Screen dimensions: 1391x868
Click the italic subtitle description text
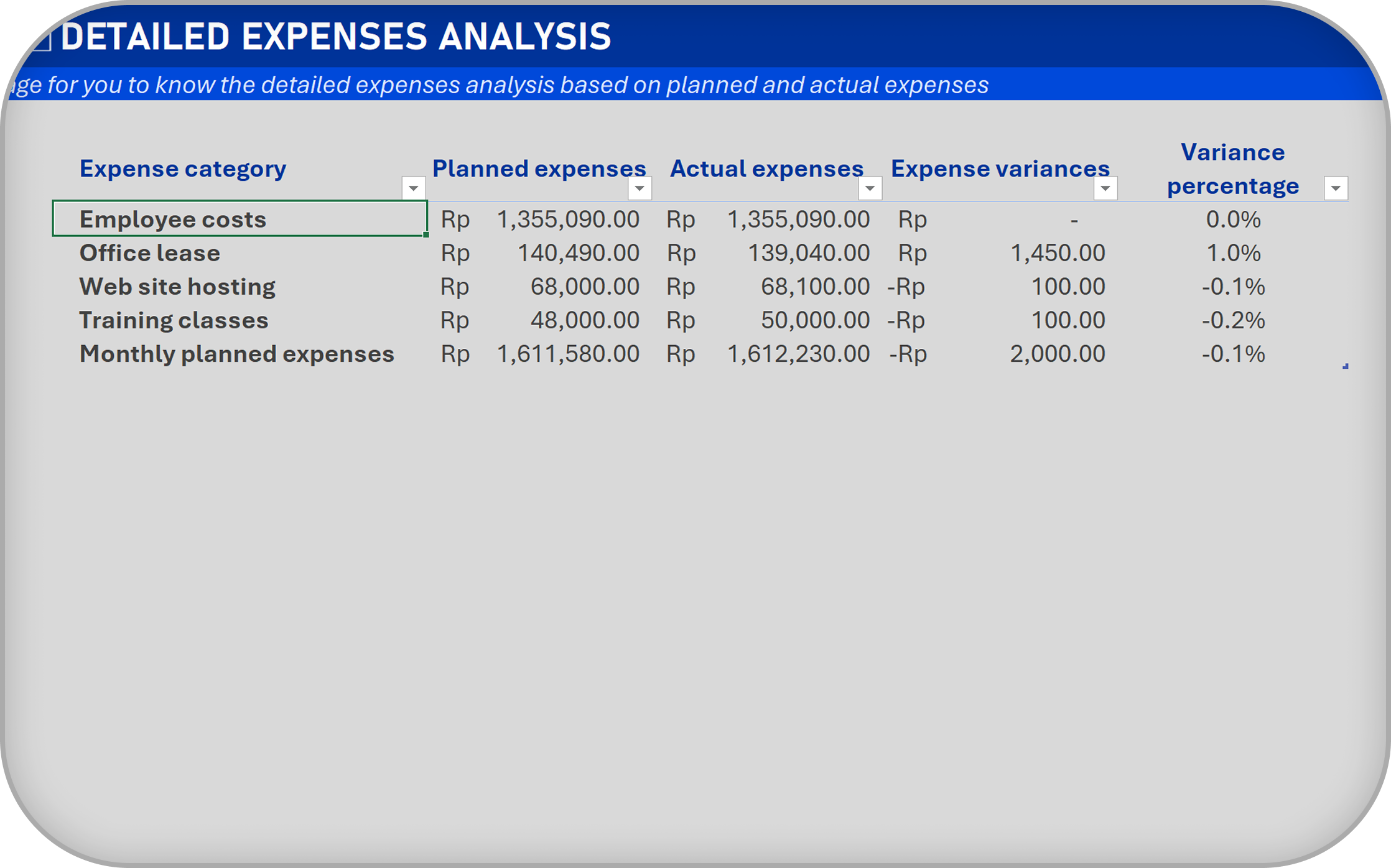point(498,85)
